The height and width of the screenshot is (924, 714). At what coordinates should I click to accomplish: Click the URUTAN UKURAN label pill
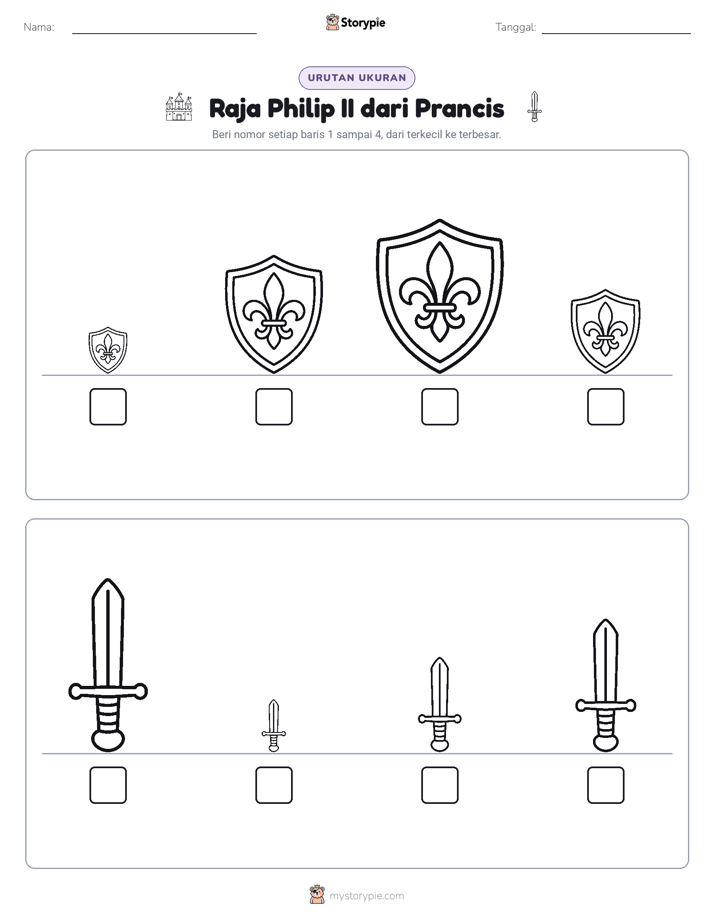click(357, 78)
